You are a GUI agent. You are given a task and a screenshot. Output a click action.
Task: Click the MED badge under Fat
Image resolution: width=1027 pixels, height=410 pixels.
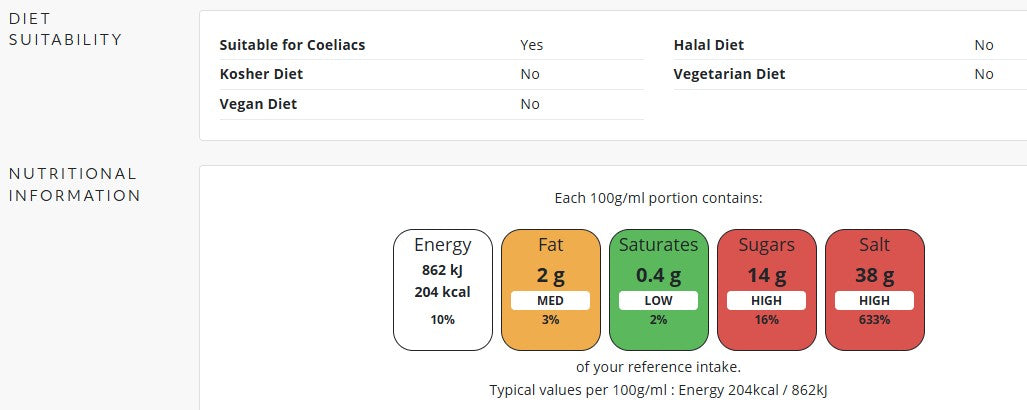pos(551,301)
